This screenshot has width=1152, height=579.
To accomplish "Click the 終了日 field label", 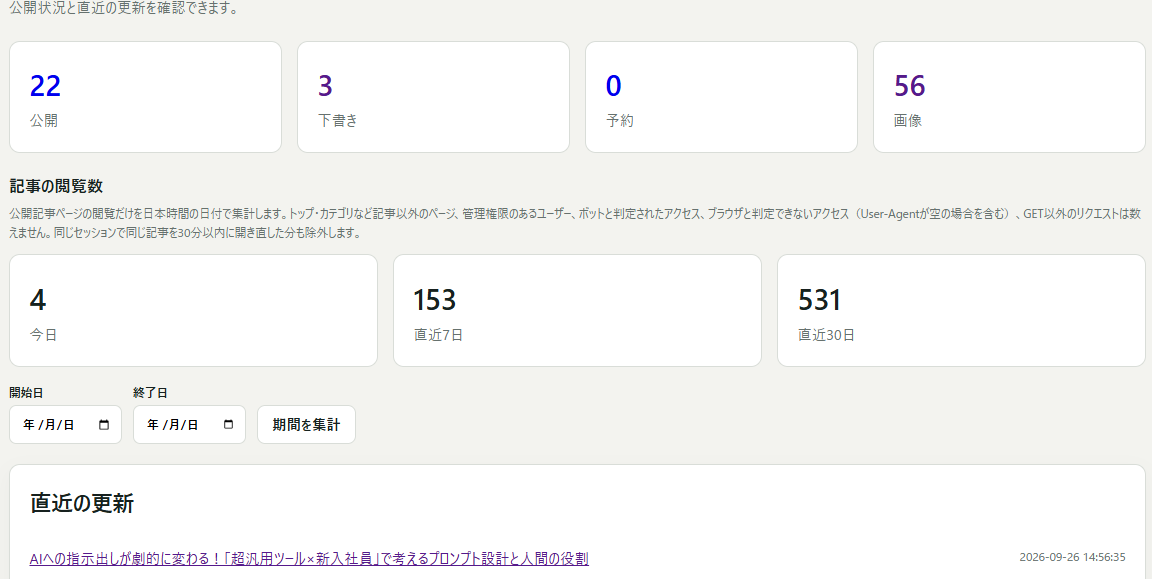I will coord(151,393).
